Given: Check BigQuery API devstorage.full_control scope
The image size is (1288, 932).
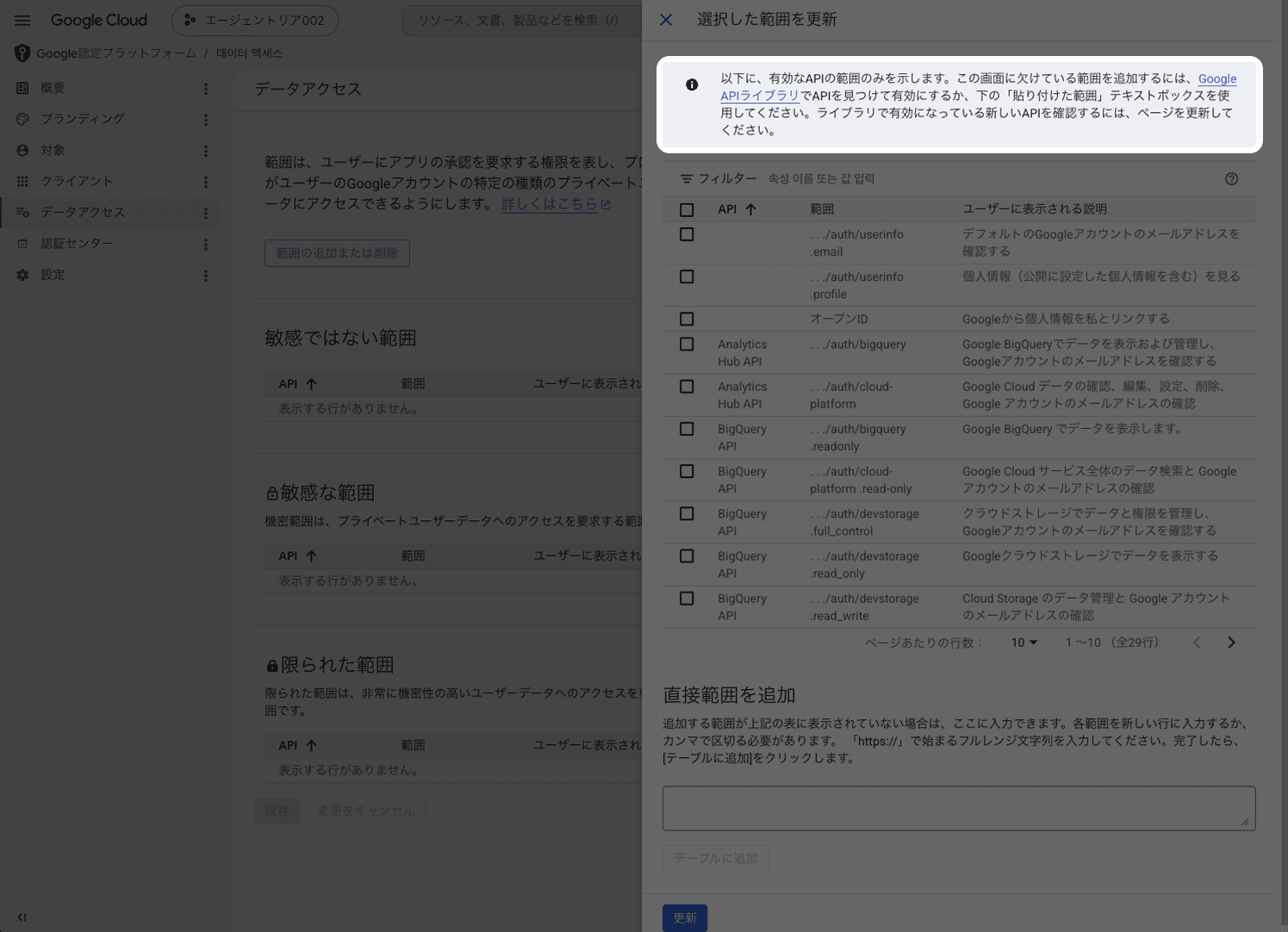Looking at the screenshot, I should 687,513.
